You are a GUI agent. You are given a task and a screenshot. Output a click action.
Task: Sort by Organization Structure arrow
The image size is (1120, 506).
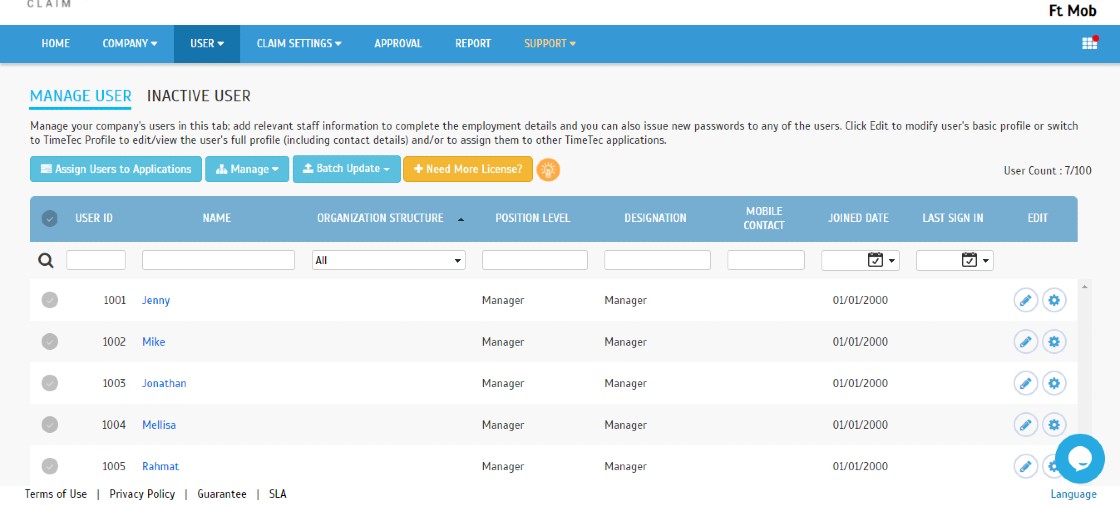click(x=461, y=219)
